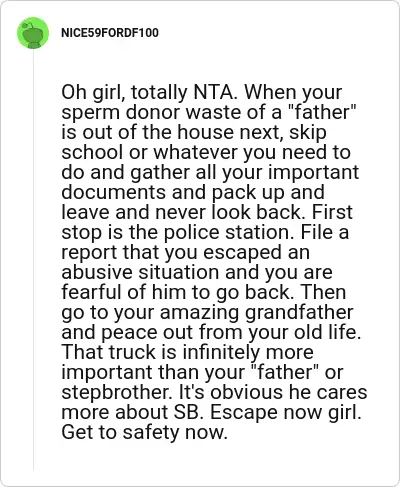
Task: Click the green Reddit snoo avatar
Action: click(x=33, y=33)
